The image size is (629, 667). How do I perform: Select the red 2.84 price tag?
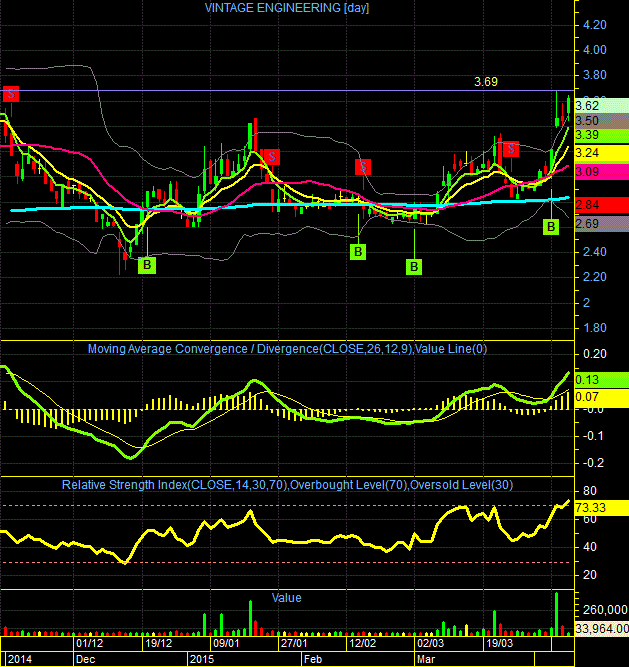click(x=601, y=205)
